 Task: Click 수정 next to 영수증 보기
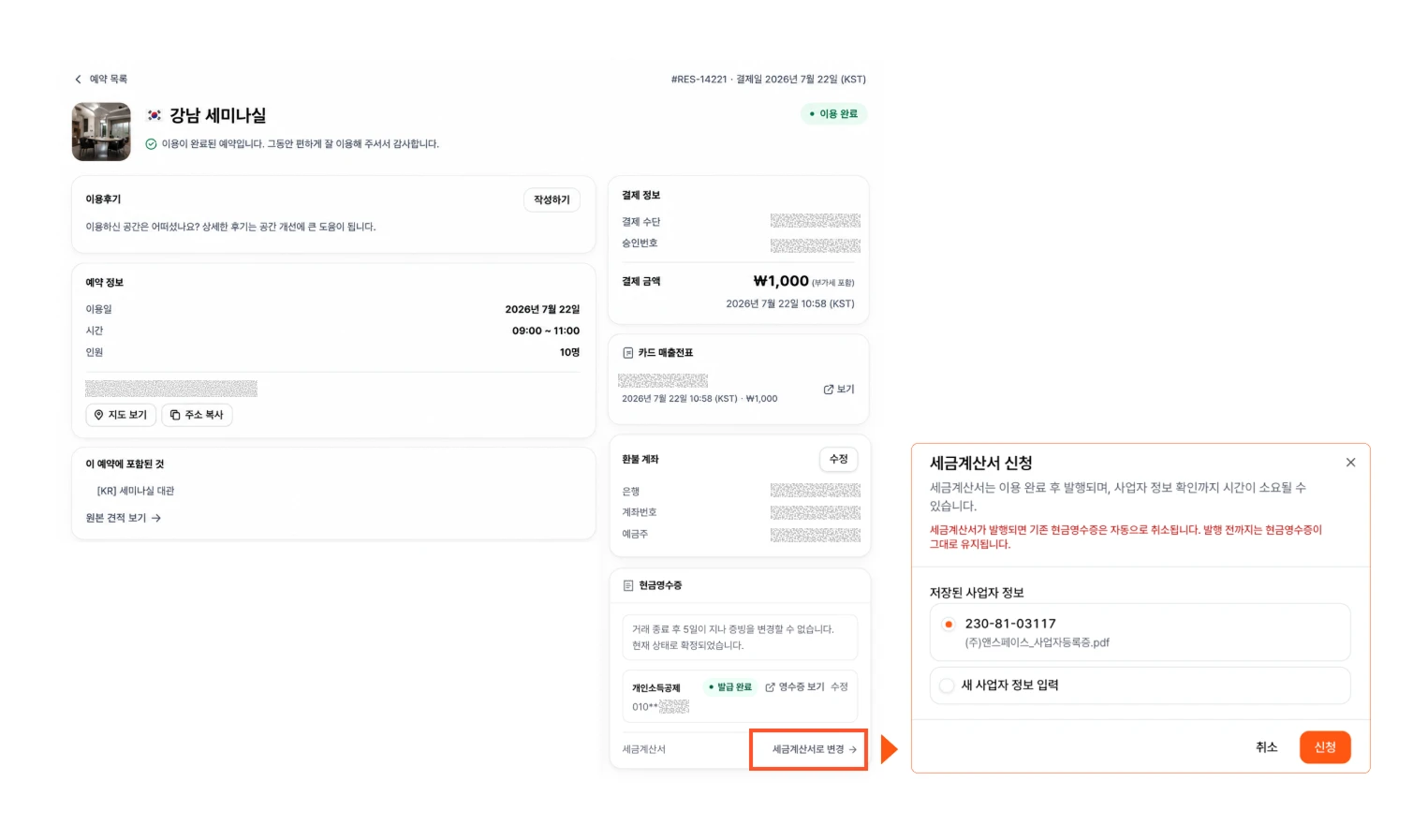(x=839, y=687)
